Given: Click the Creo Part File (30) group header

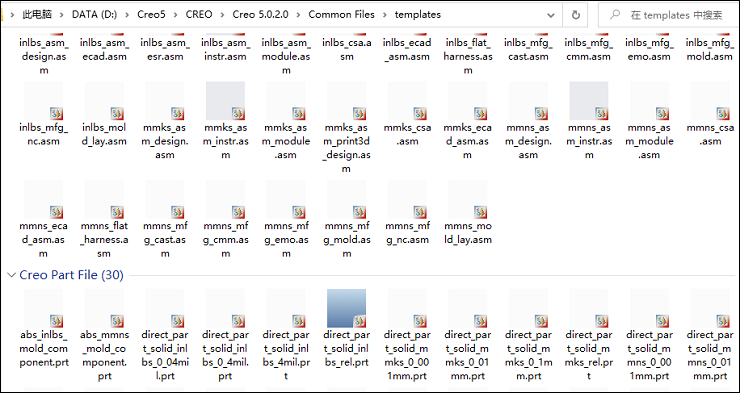Looking at the screenshot, I should pos(71,275).
